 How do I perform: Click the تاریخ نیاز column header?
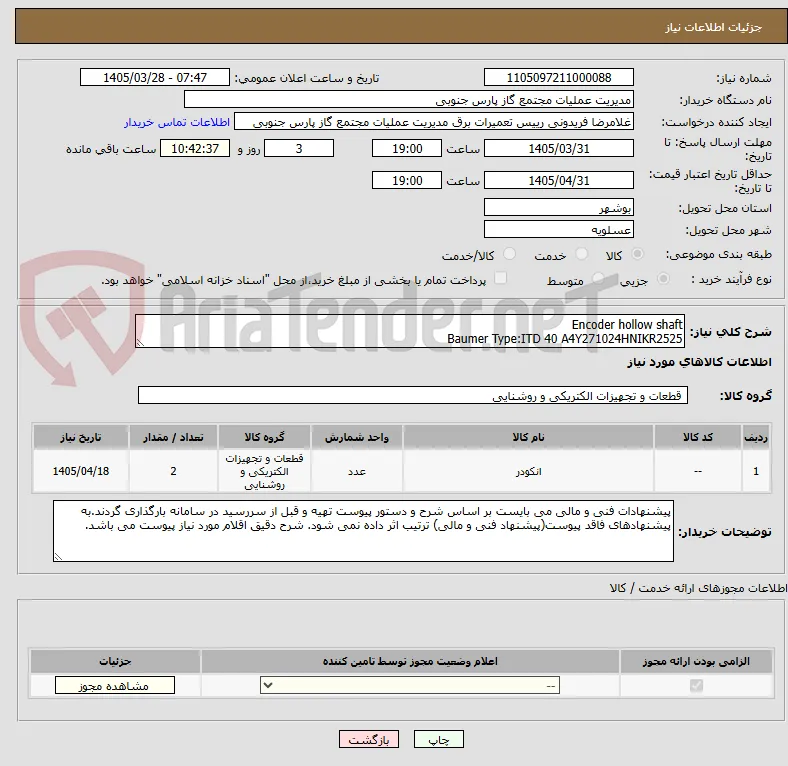click(81, 437)
